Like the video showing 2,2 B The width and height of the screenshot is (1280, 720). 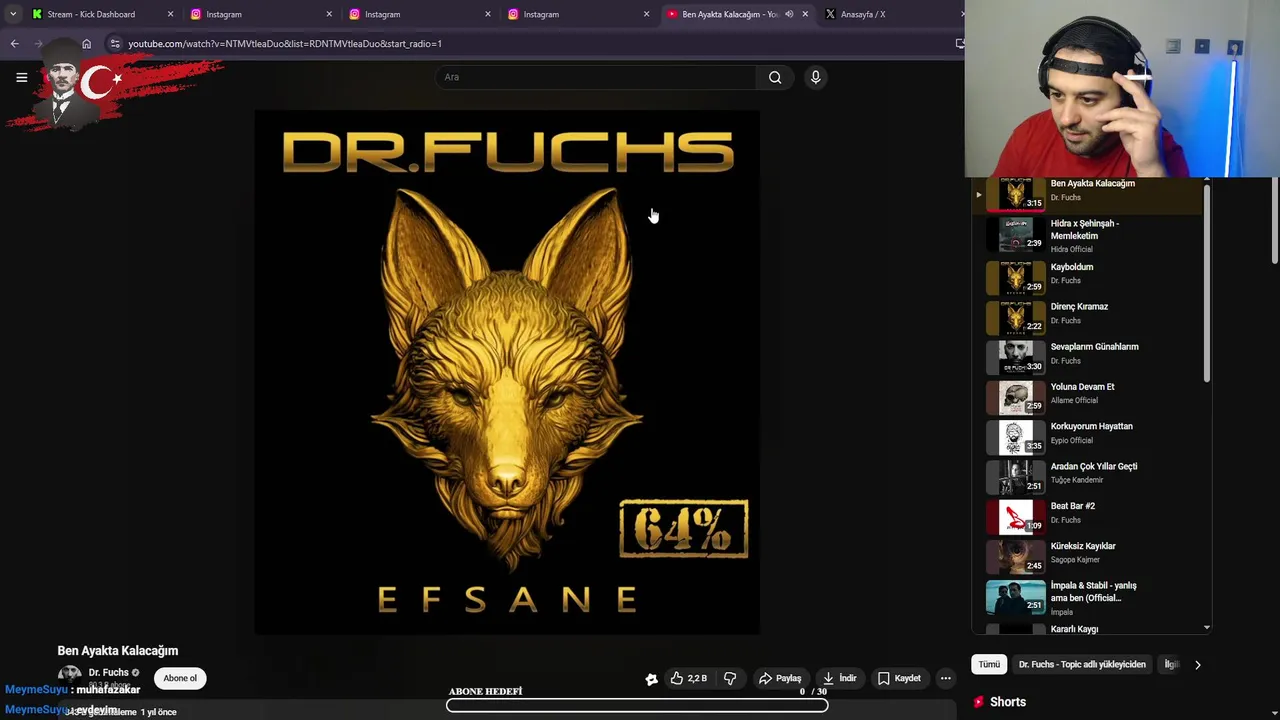click(688, 678)
